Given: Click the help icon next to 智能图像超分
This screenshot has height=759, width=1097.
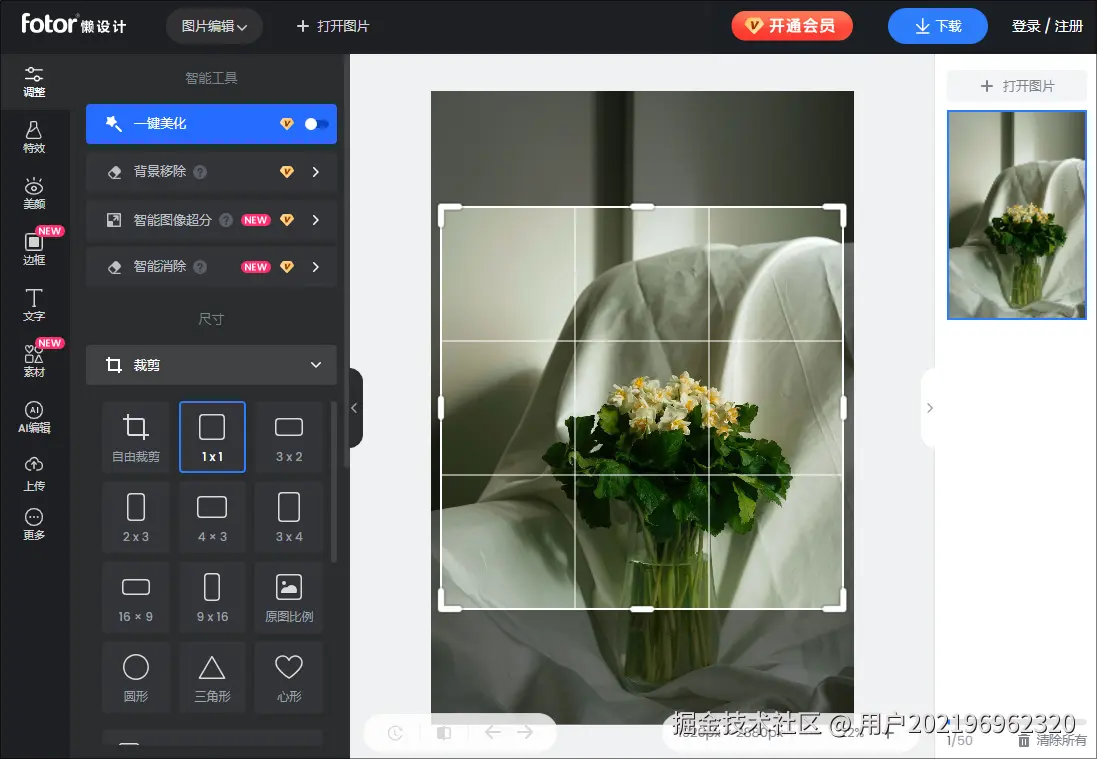Looking at the screenshot, I should tap(226, 220).
